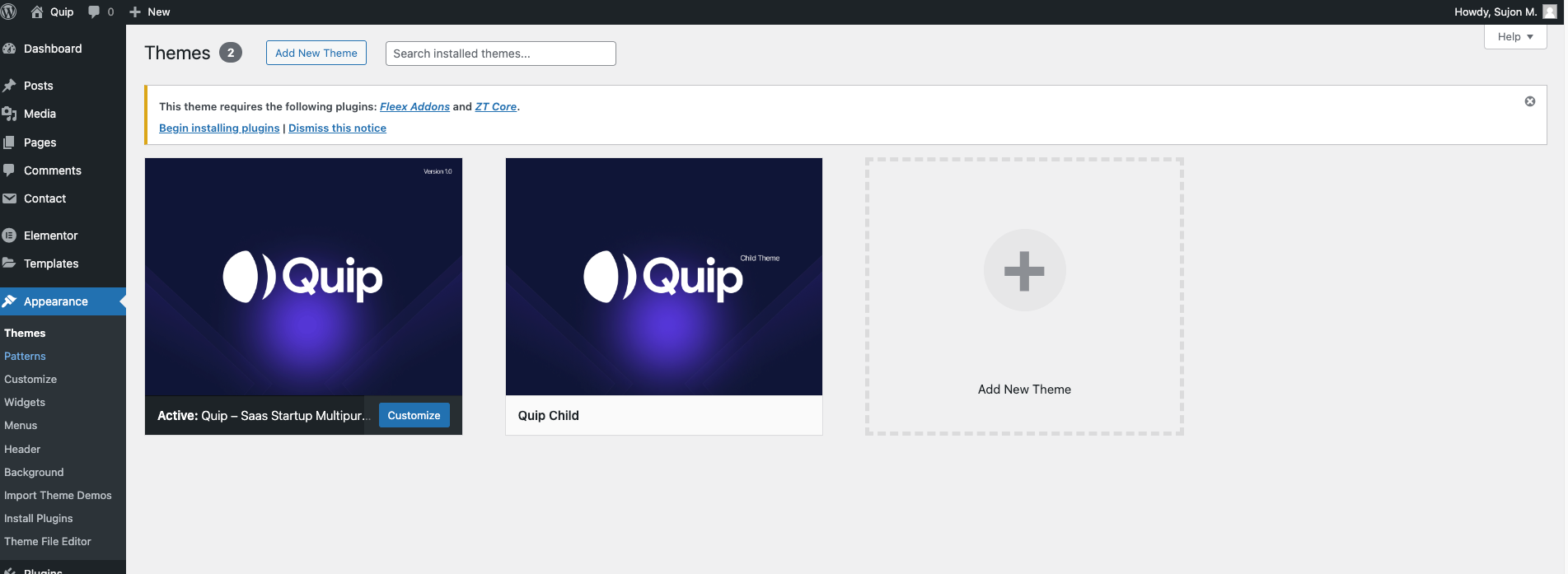1568x574 pixels.
Task: Click the Templates folder icon
Action: pos(10,264)
